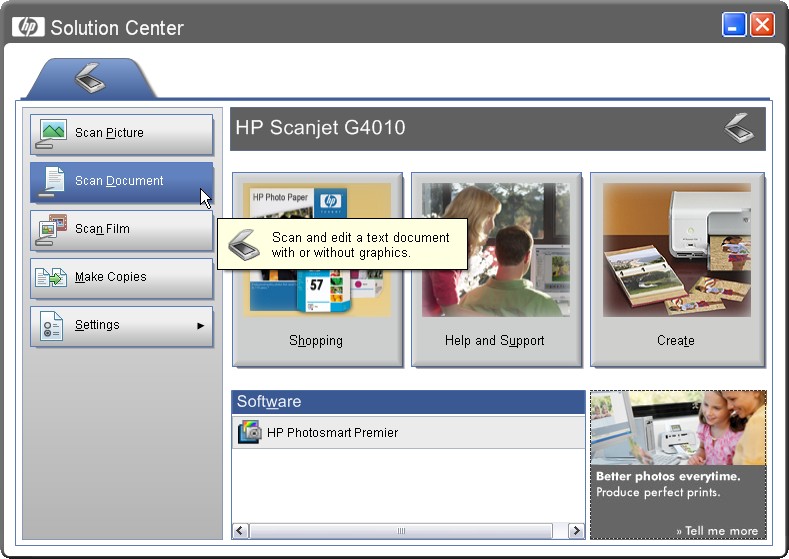Click the Settings checklist icon
Screen dimensions: 789x559
(51, 326)
